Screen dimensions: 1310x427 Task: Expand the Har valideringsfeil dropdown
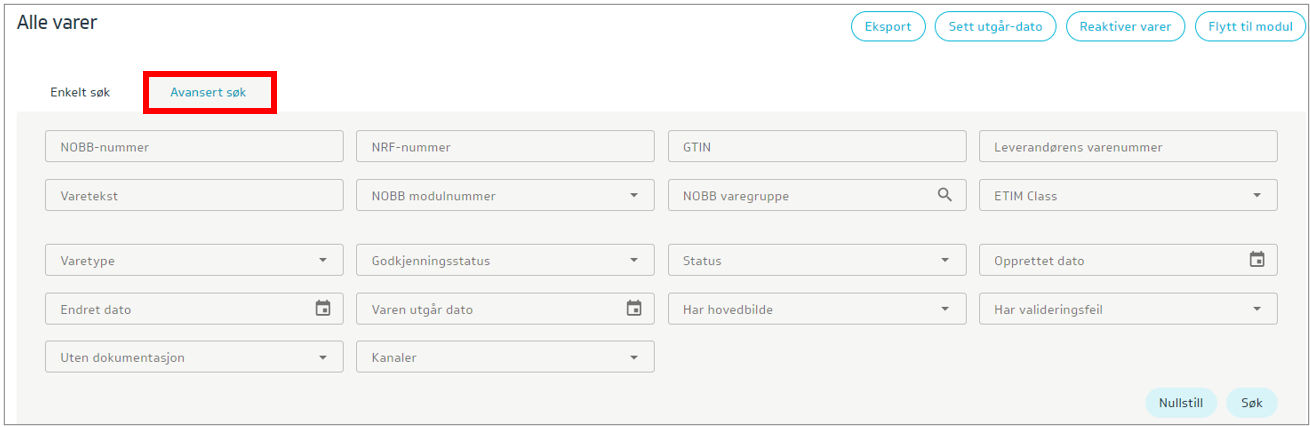tap(1256, 309)
